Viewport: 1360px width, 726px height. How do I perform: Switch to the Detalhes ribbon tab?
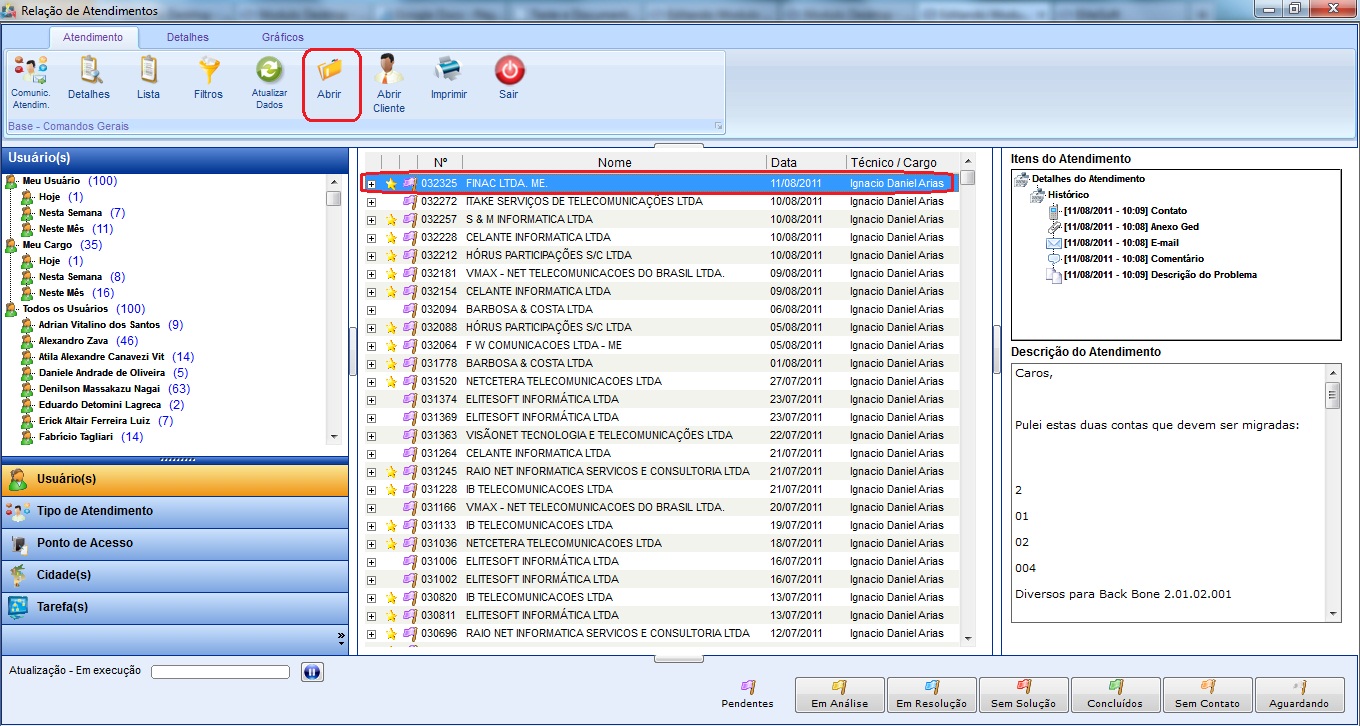[x=187, y=37]
